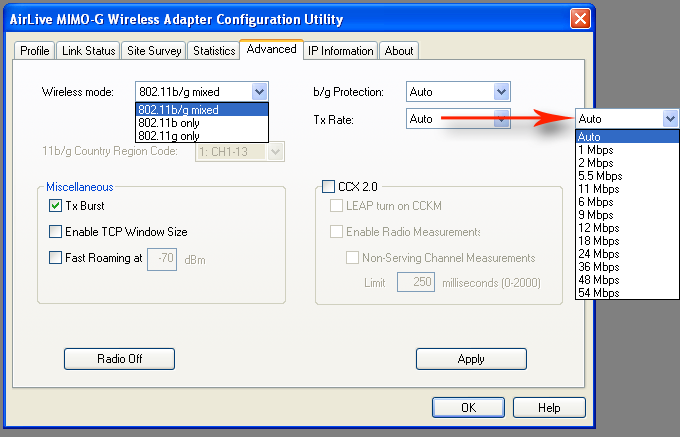Confirm with the OK button
Image resolution: width=680 pixels, height=437 pixels.
tap(468, 408)
